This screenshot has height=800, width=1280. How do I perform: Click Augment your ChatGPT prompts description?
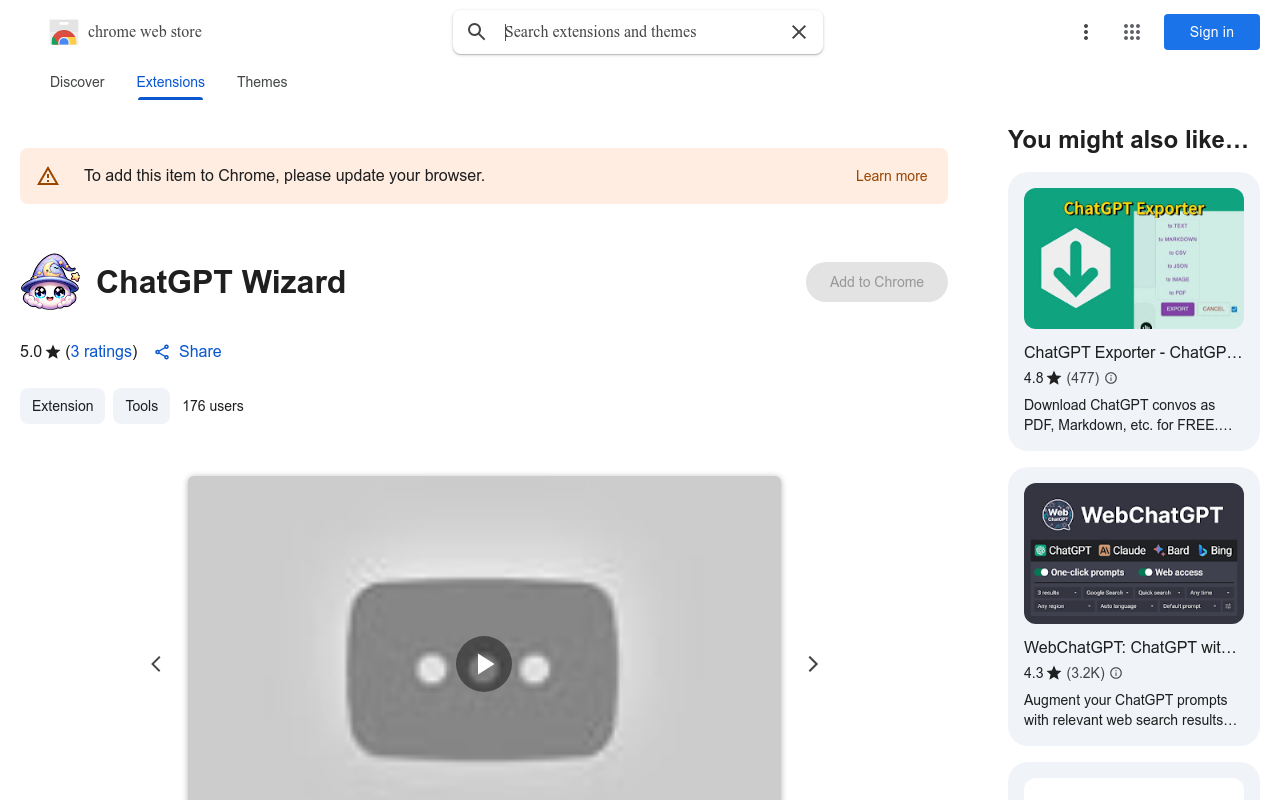point(1130,710)
